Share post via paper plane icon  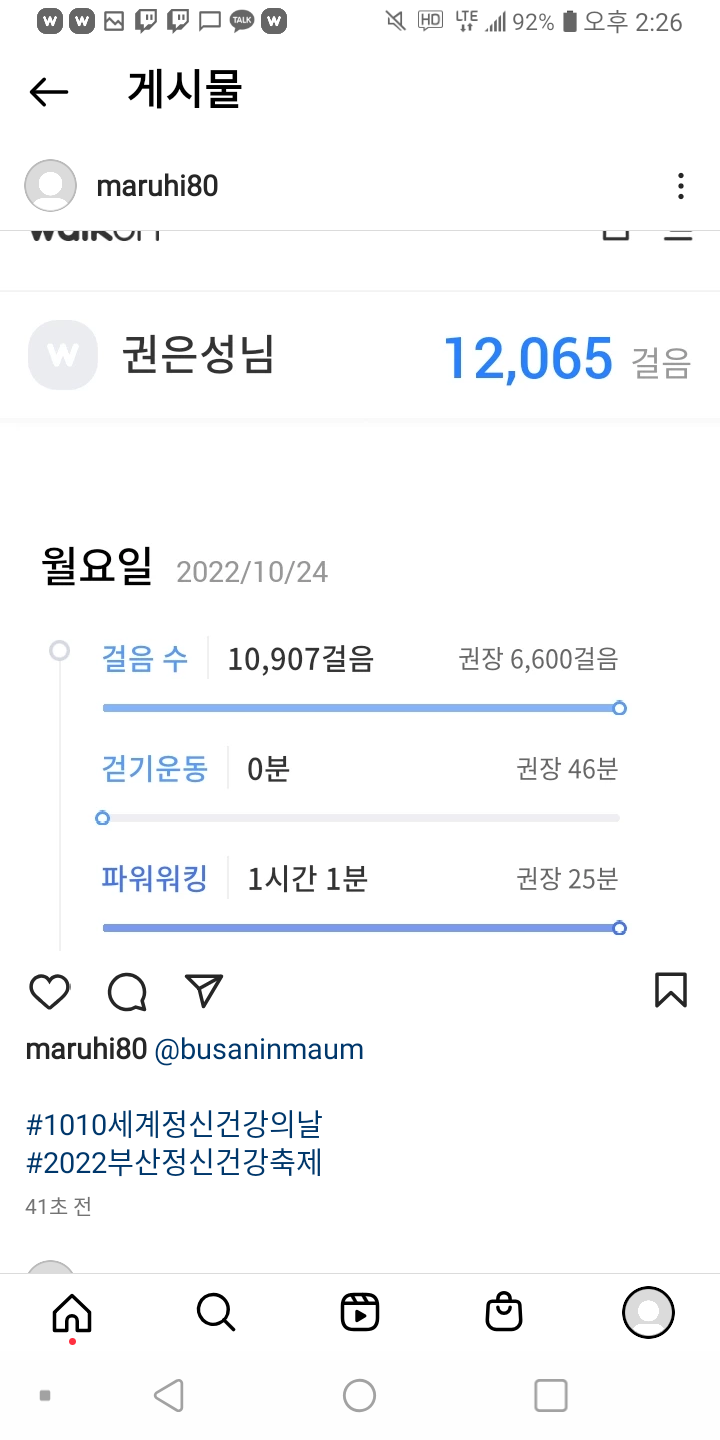tap(204, 990)
